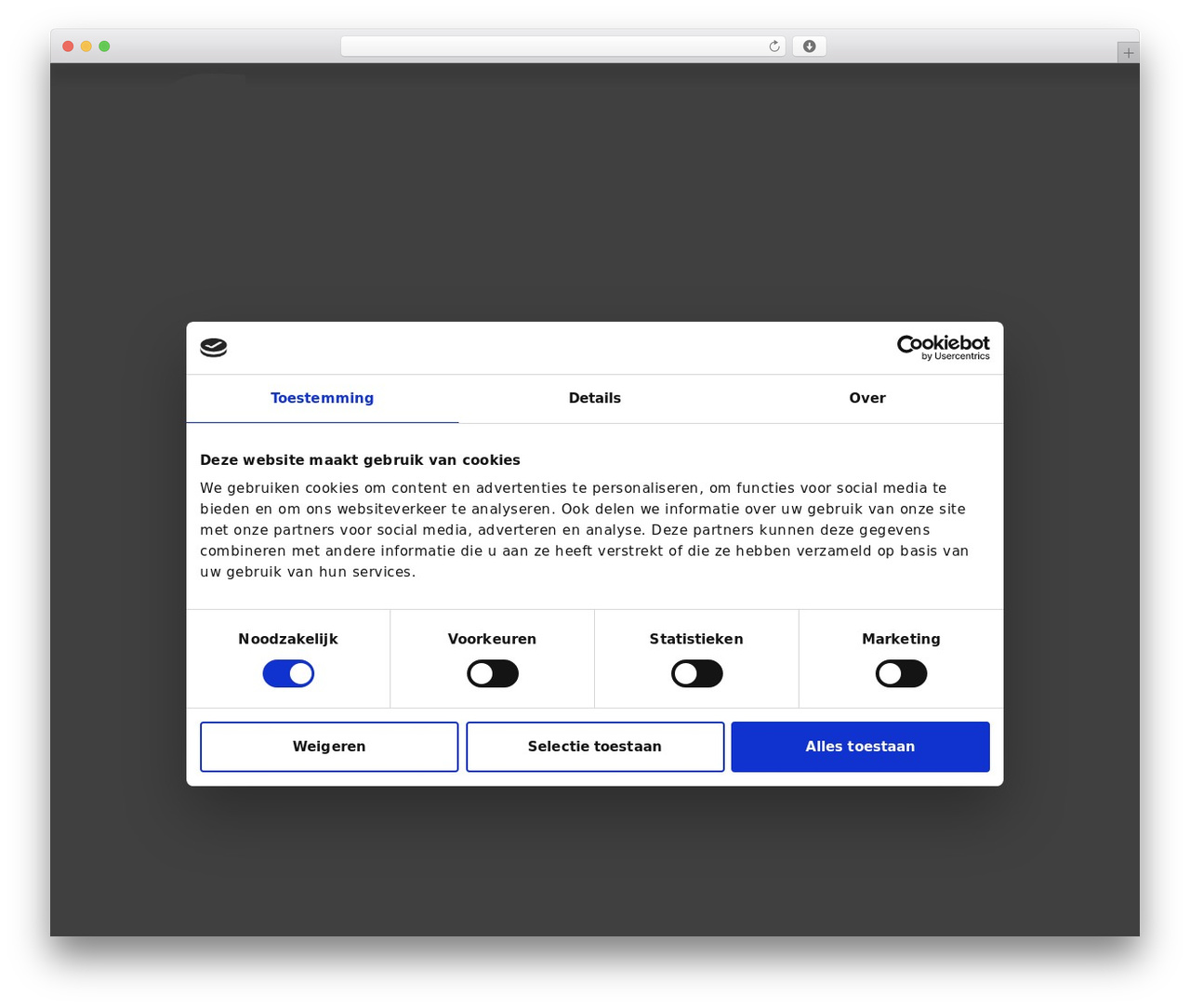
Task: Select the Toestemming tab
Action: point(323,398)
